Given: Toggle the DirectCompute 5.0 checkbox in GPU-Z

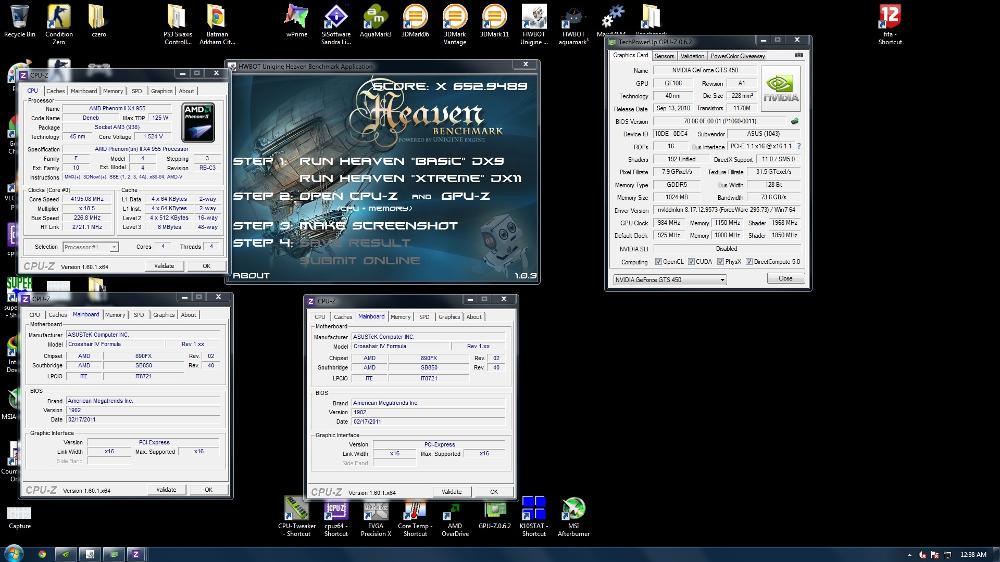Looking at the screenshot, I should [749, 262].
